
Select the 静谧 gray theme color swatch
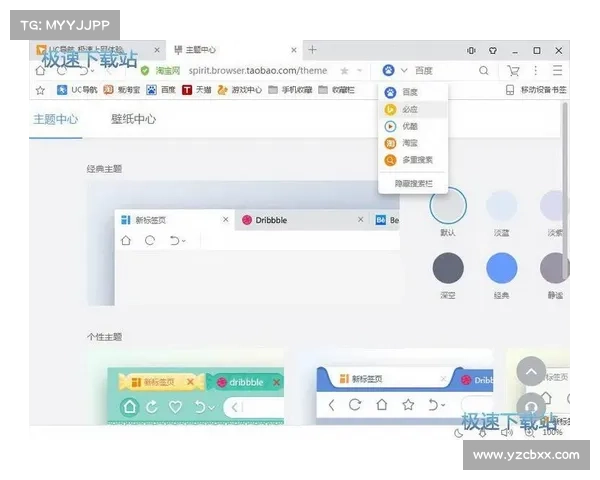coord(554,268)
